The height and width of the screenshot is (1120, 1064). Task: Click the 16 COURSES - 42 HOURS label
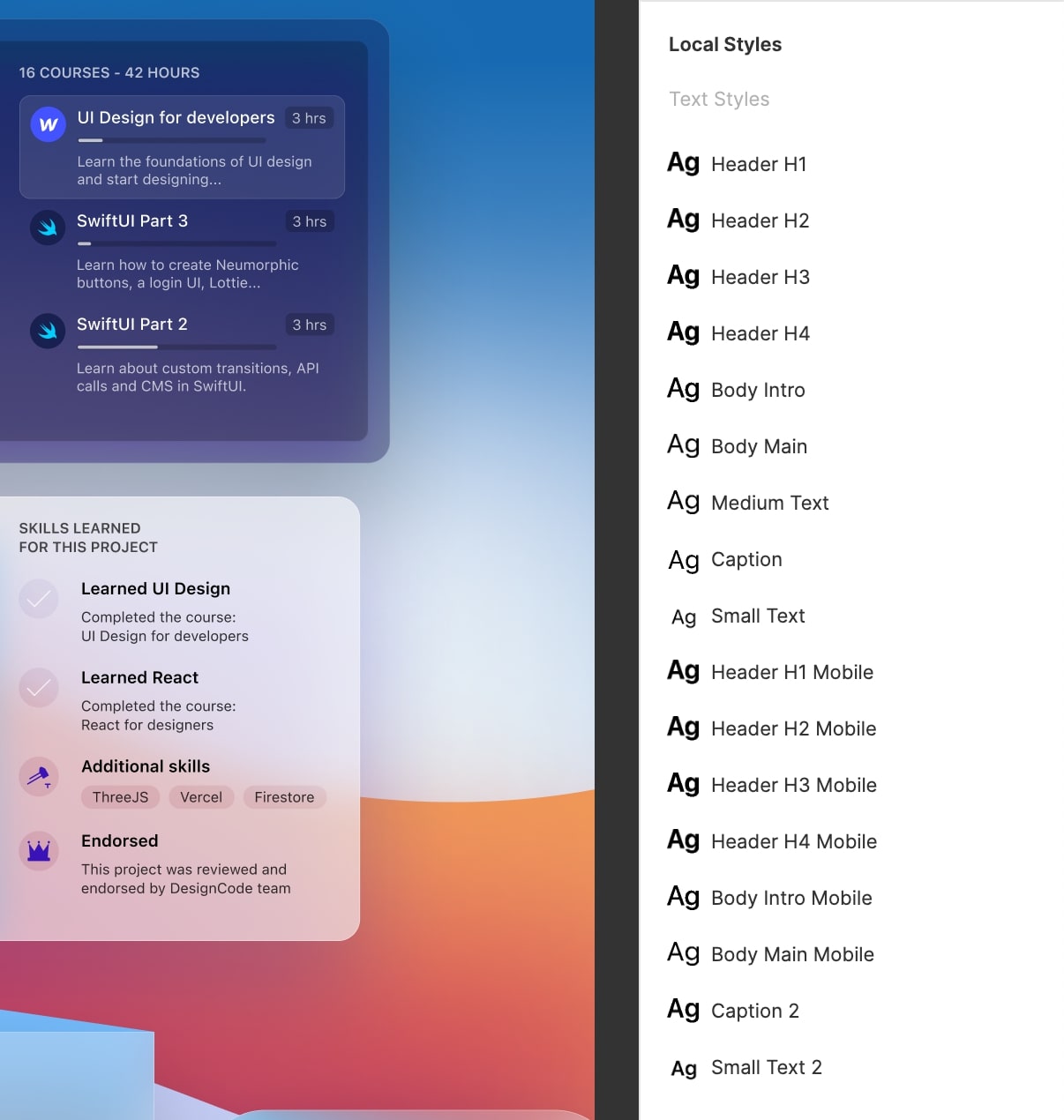tap(109, 72)
